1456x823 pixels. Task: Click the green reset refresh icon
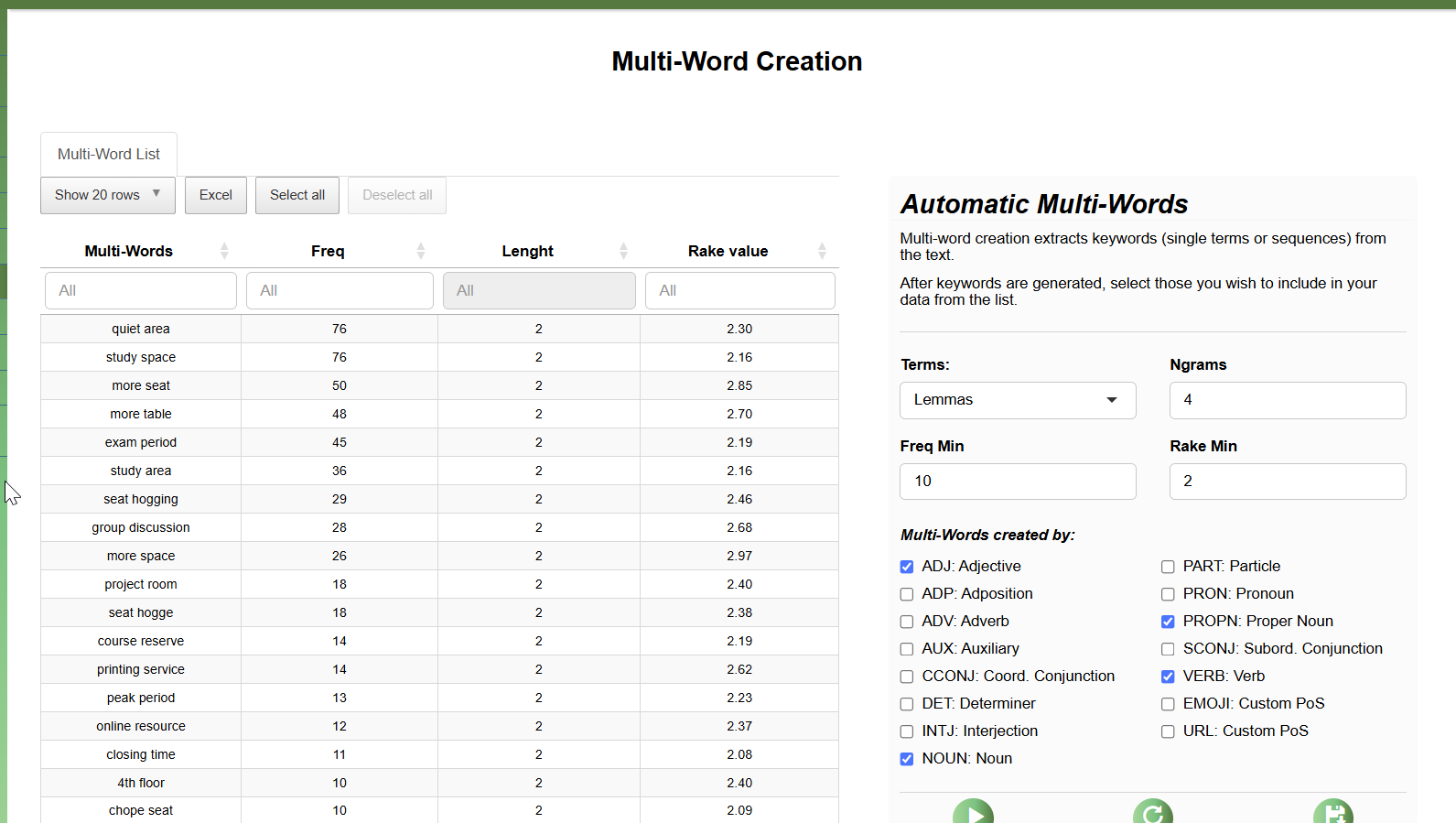(1153, 813)
